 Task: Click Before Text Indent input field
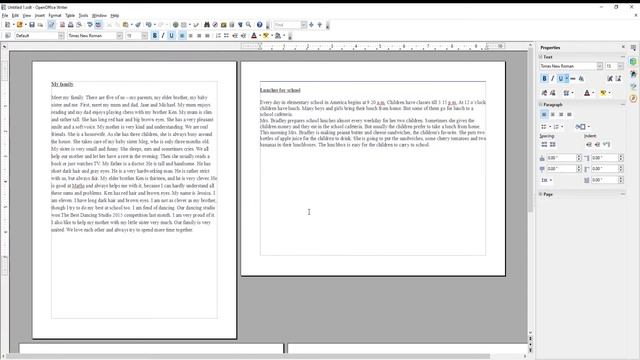tap(604, 158)
